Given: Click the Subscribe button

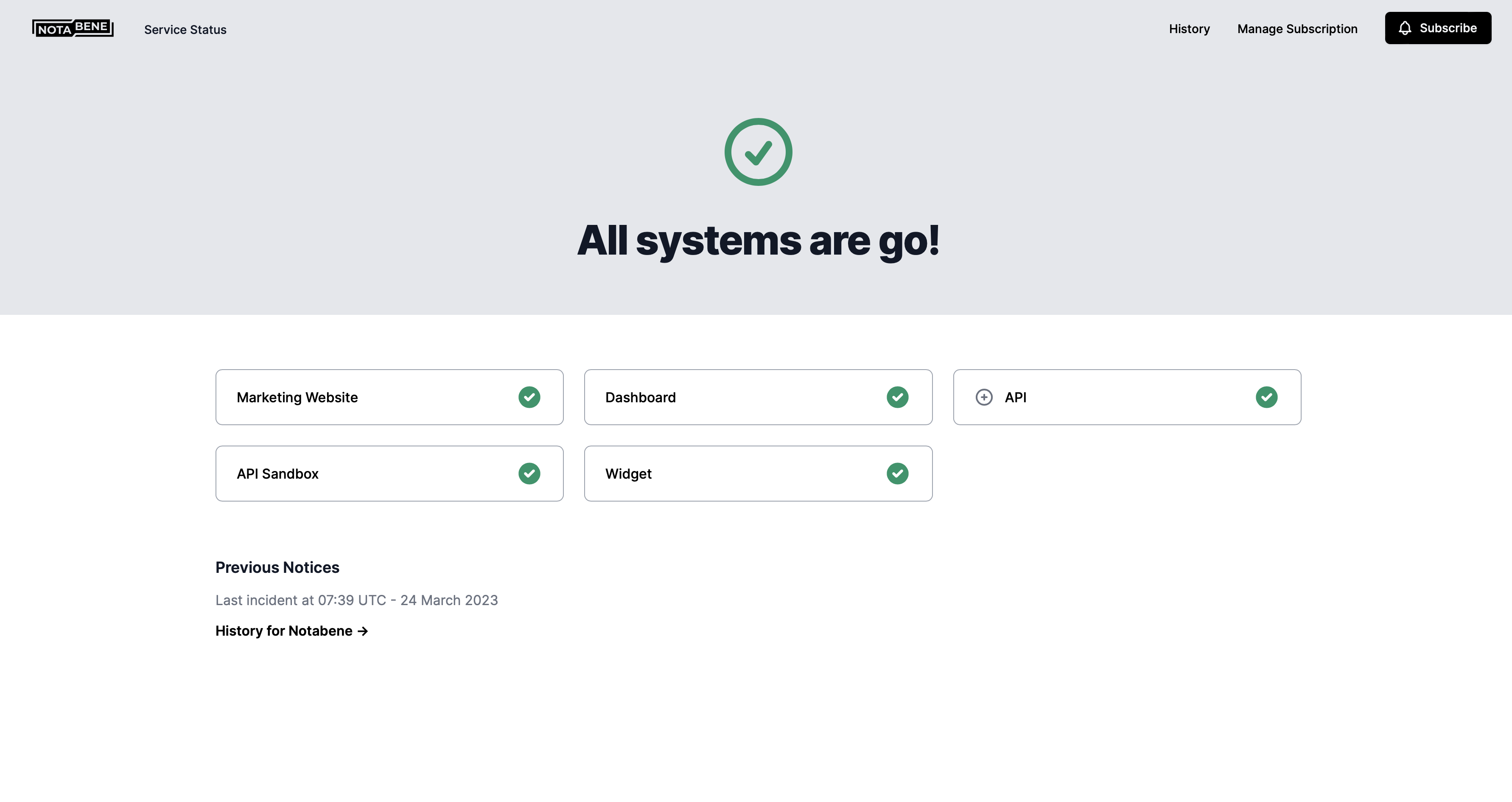Looking at the screenshot, I should [1437, 28].
